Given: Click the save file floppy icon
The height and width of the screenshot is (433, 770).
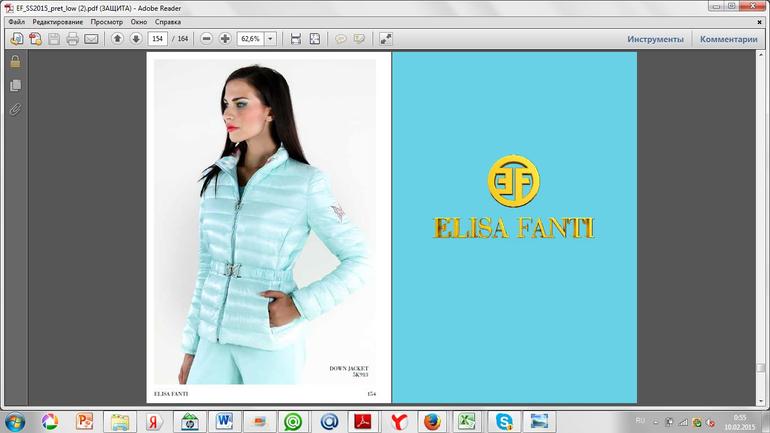Looking at the screenshot, I should coord(54,39).
